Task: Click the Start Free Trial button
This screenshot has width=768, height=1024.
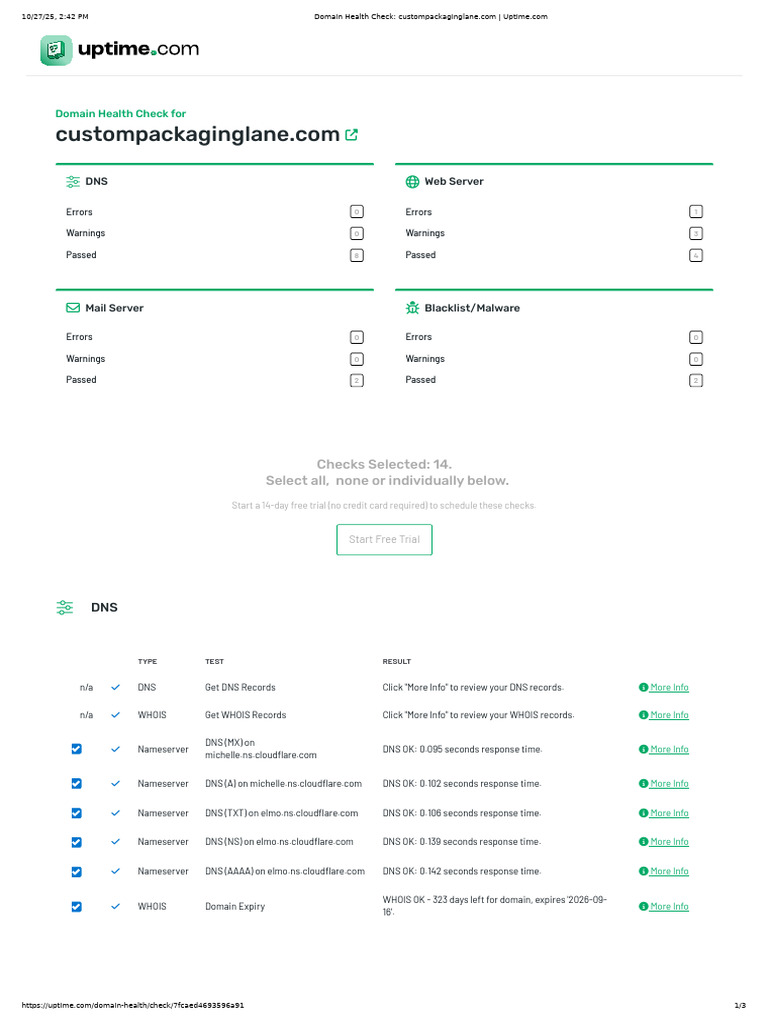Action: [384, 539]
